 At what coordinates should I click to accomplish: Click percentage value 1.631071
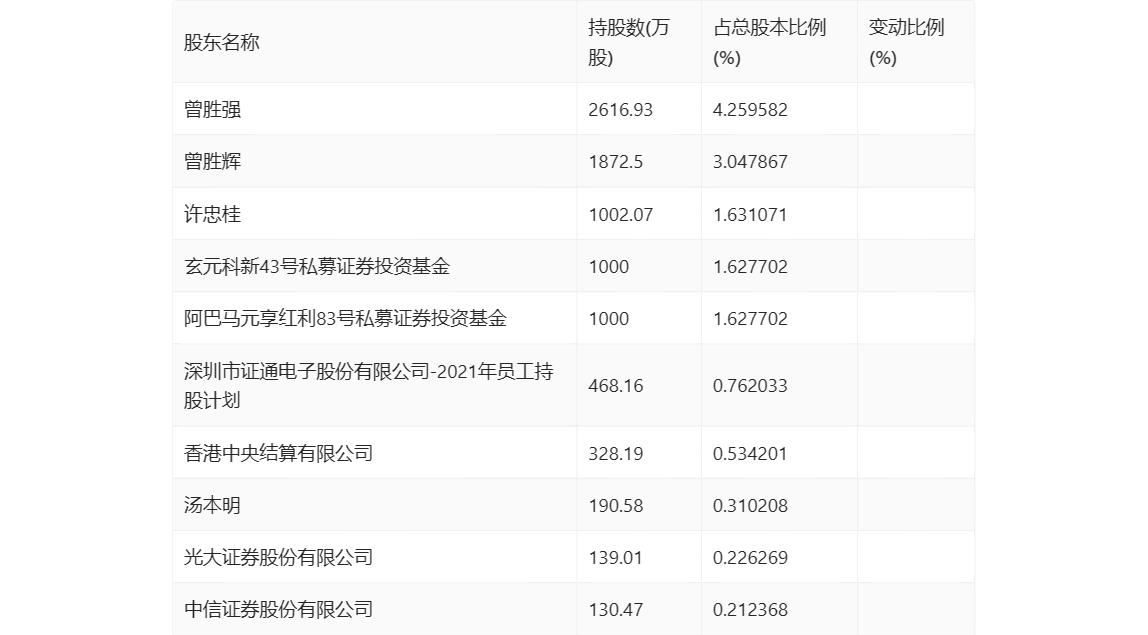click(750, 215)
